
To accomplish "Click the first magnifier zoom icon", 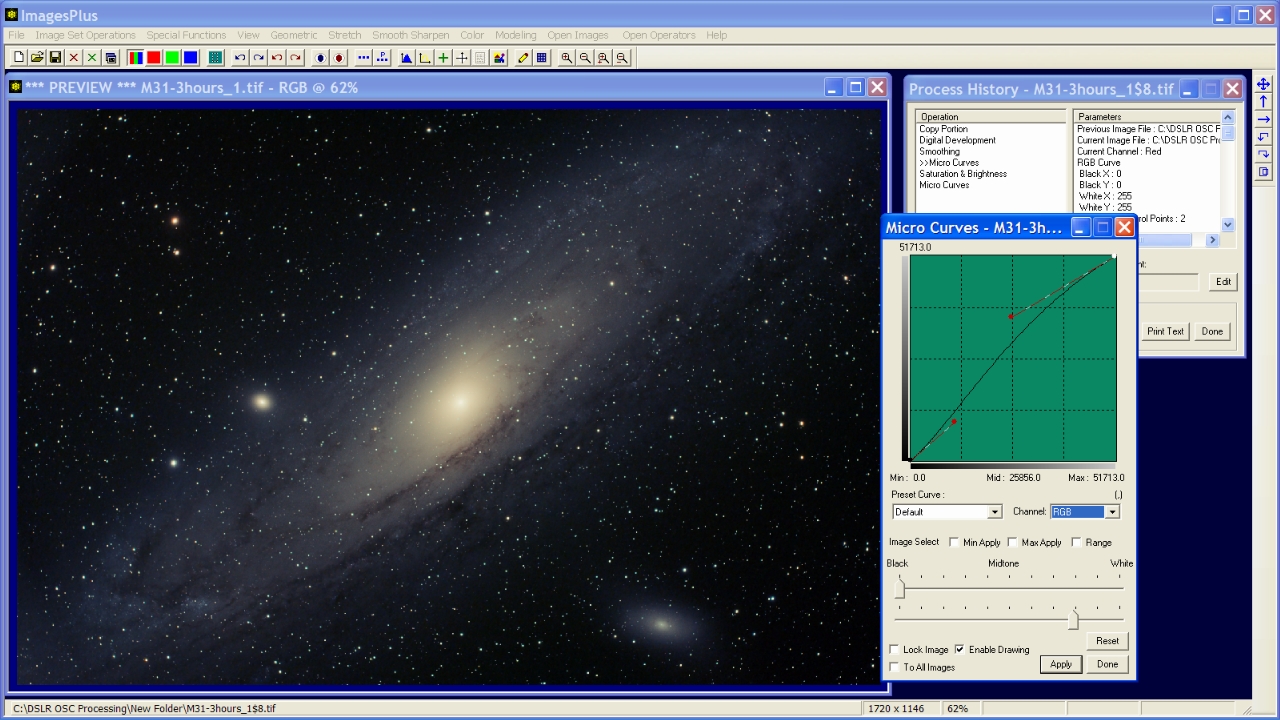I will point(567,58).
